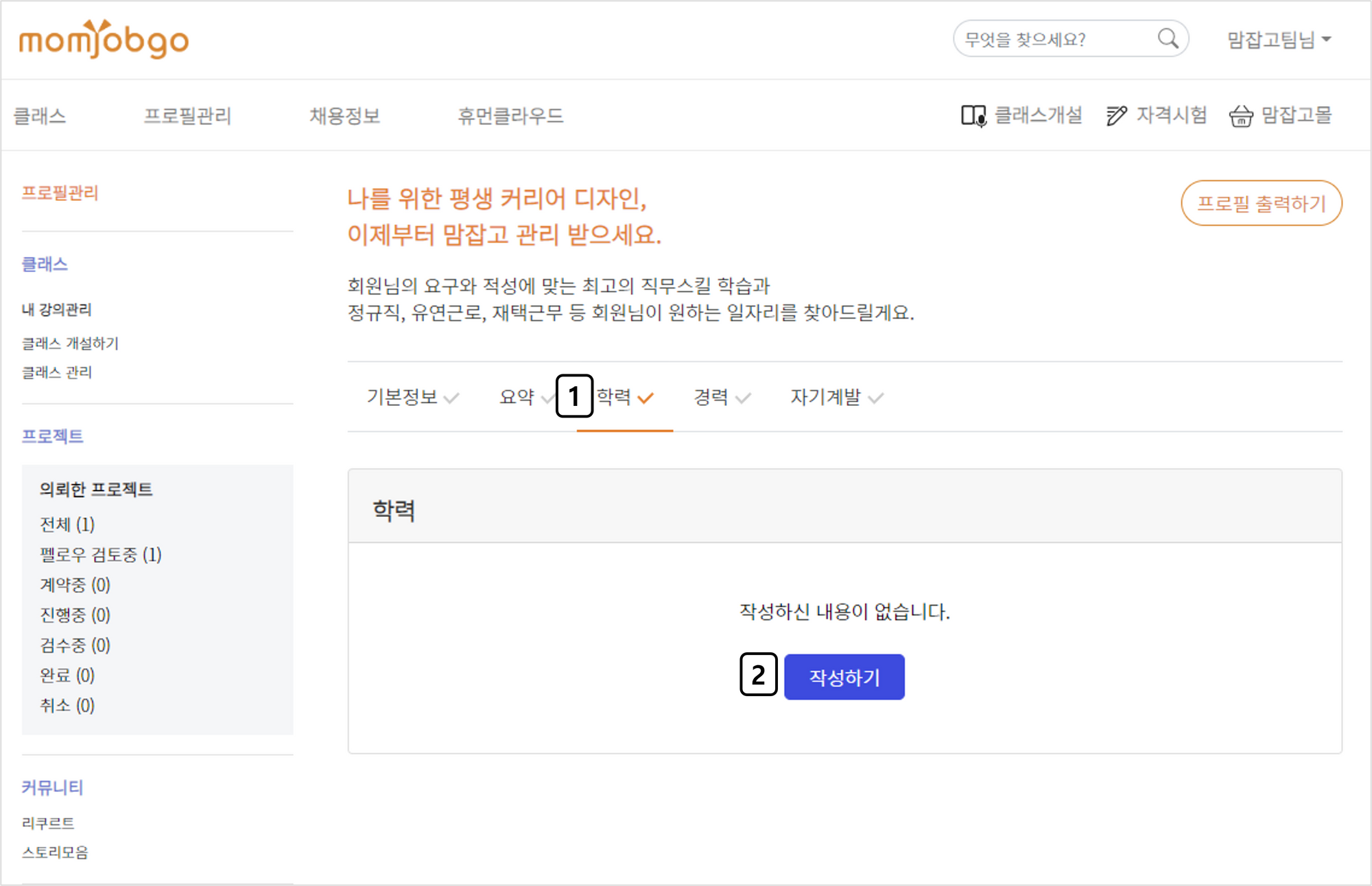Open 맘잡고몰 shopping basket icon
This screenshot has width=1372, height=886.
click(1240, 116)
